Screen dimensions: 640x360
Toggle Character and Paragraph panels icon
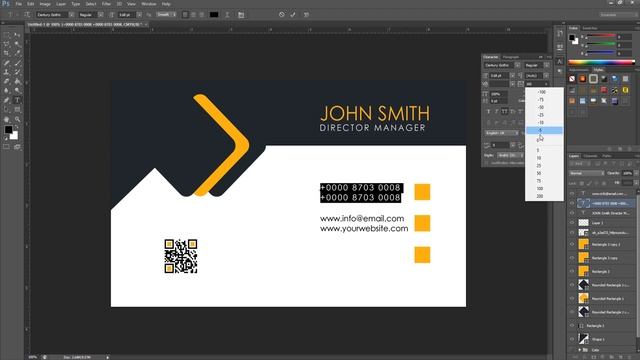[x=241, y=15]
